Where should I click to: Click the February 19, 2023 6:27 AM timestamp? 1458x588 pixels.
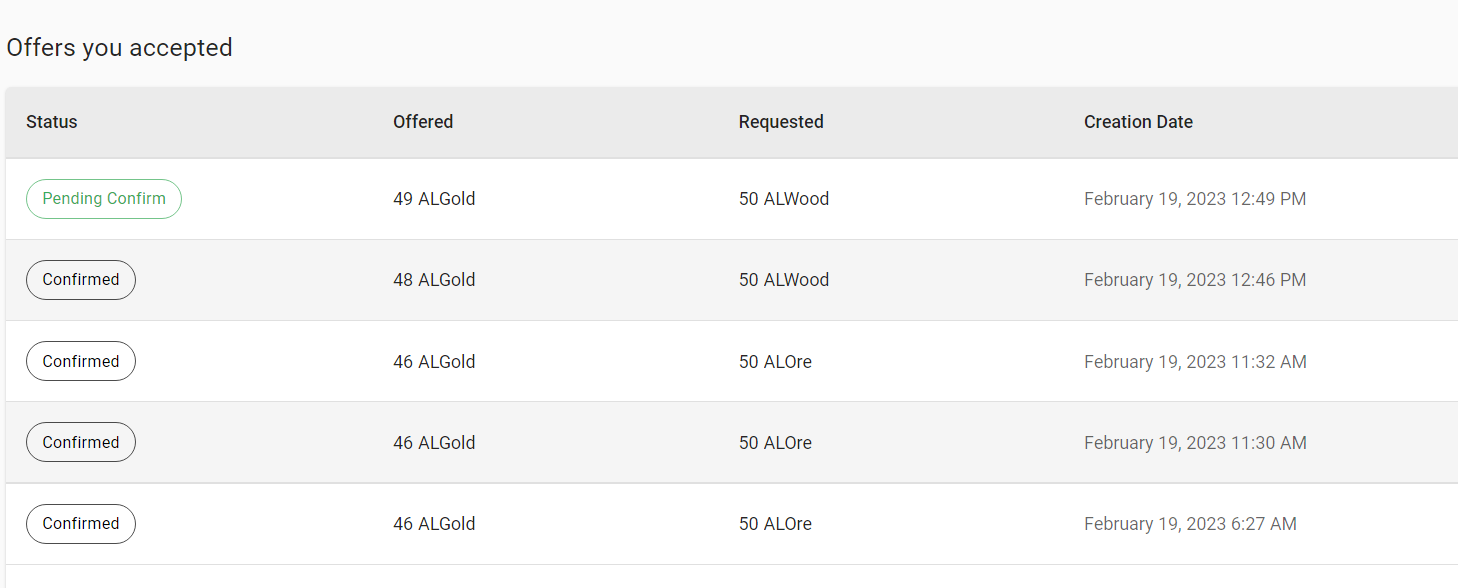point(1190,523)
